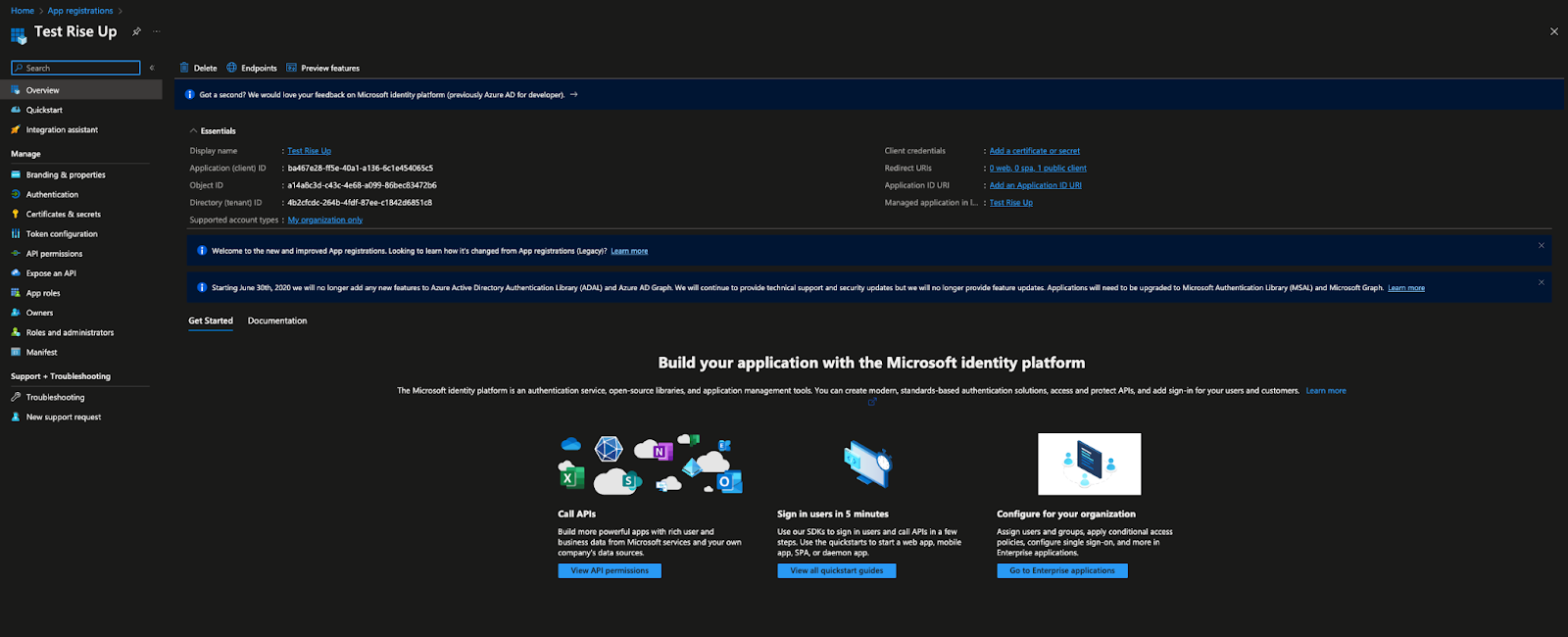Image resolution: width=1568 pixels, height=637 pixels.
Task: Open the Test Rise Up display name link
Action: [310, 151]
